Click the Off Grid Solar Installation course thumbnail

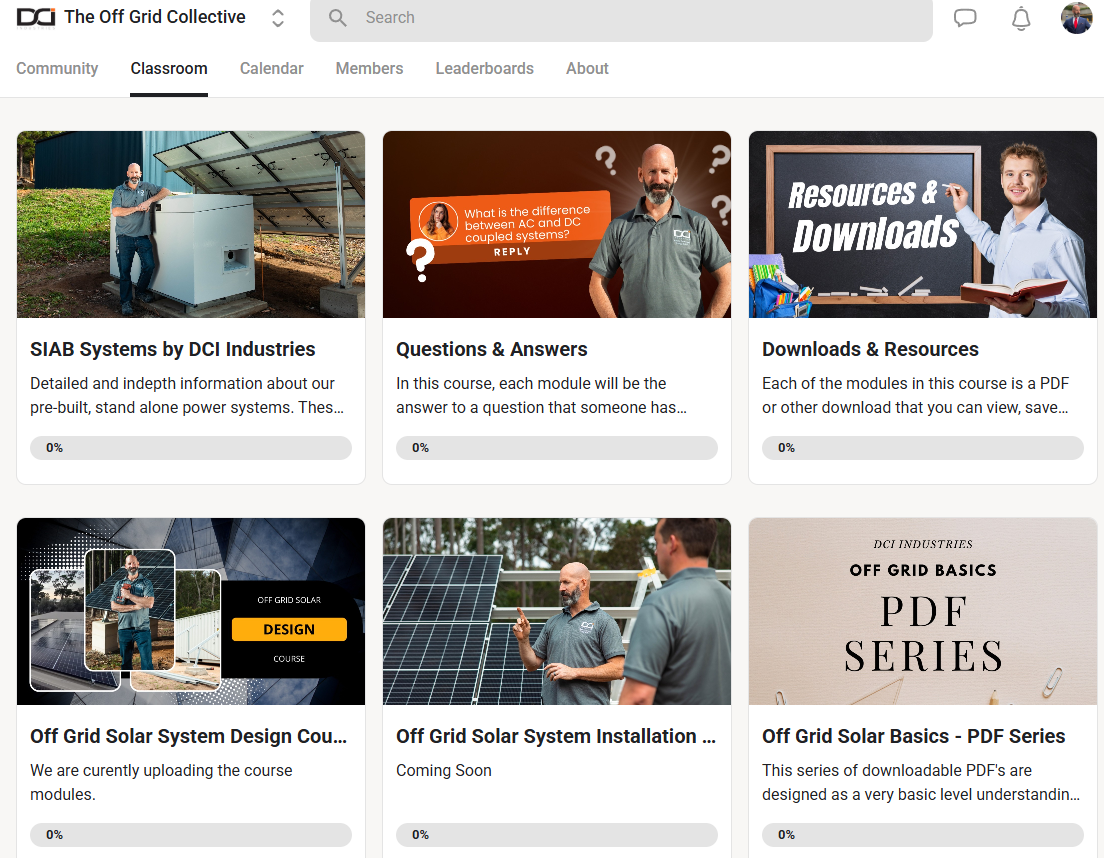tap(556, 611)
